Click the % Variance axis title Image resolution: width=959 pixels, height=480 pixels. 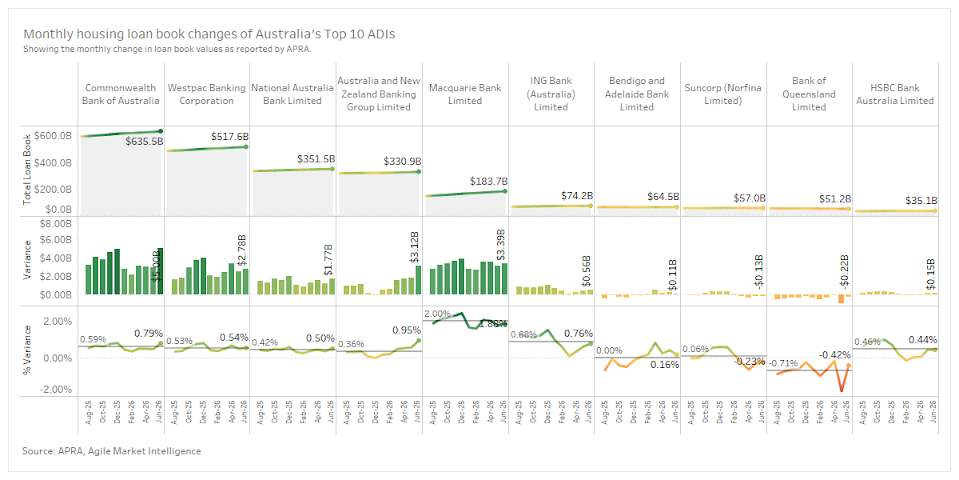pos(27,350)
